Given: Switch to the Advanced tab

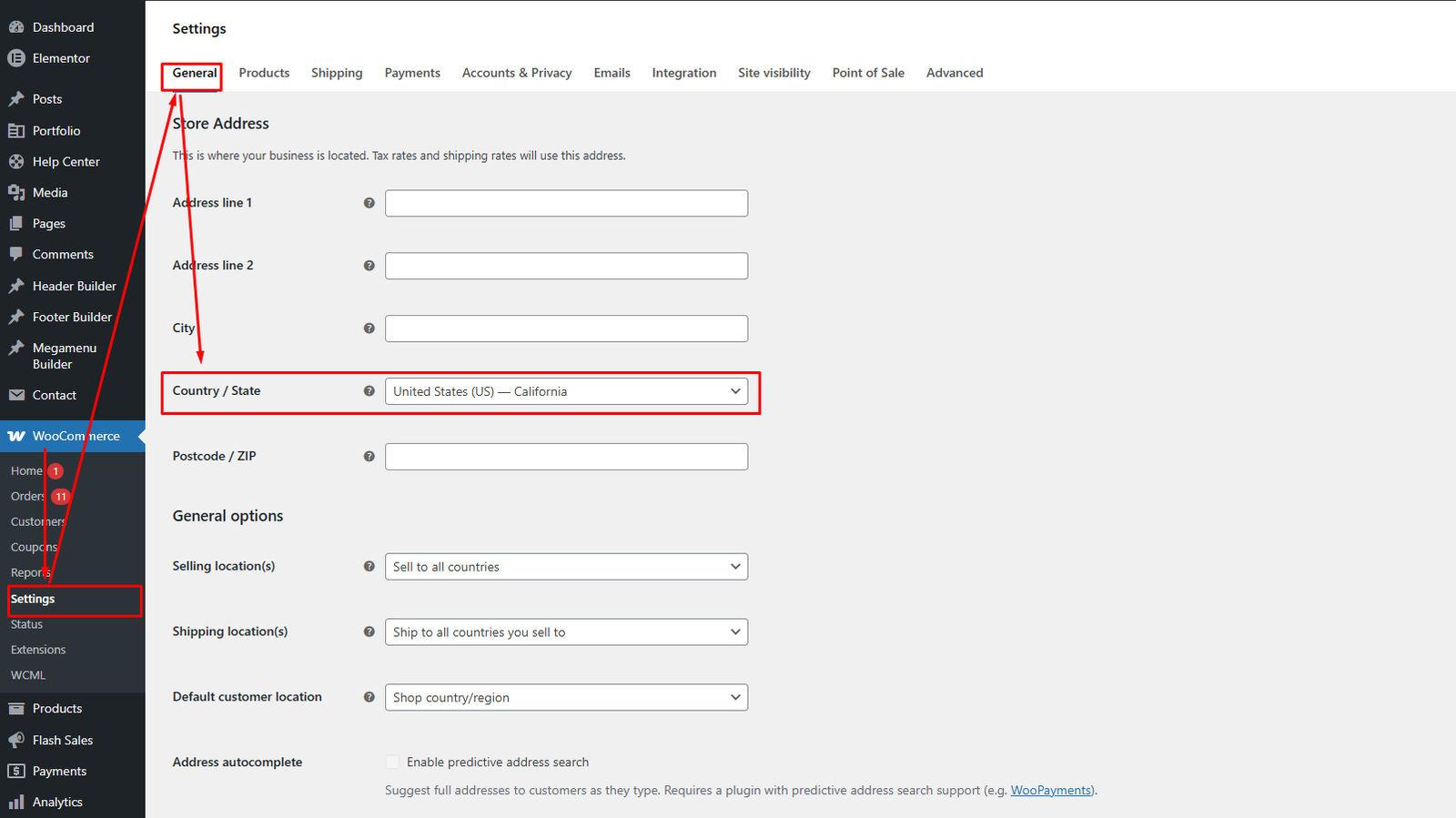Looking at the screenshot, I should [x=955, y=73].
